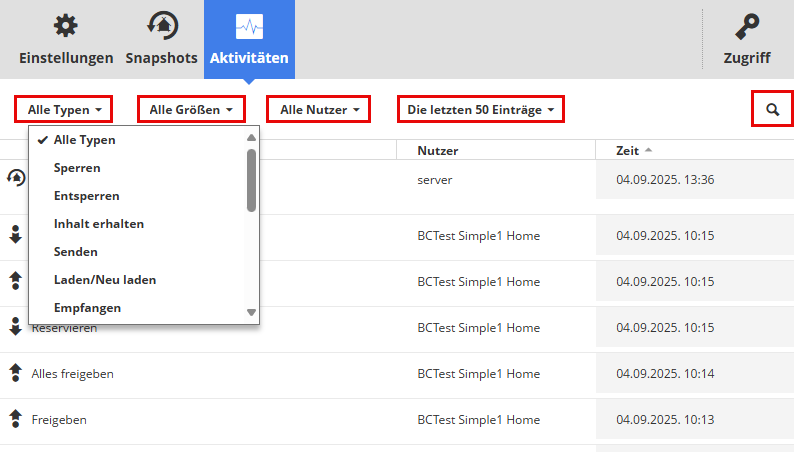Viewport: 794px width, 452px height.
Task: Choose Entsperren from the type list
Action: [x=87, y=196]
